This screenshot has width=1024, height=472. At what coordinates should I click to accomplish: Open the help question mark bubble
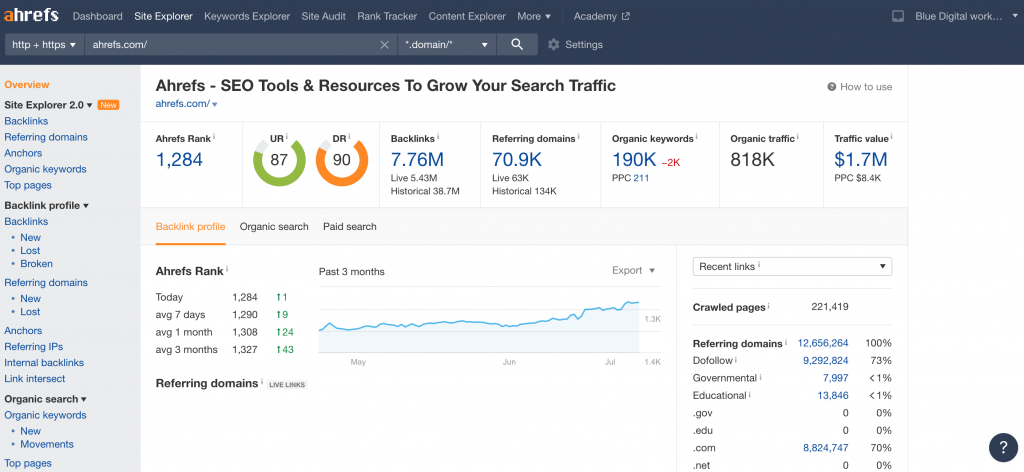coord(1003,447)
